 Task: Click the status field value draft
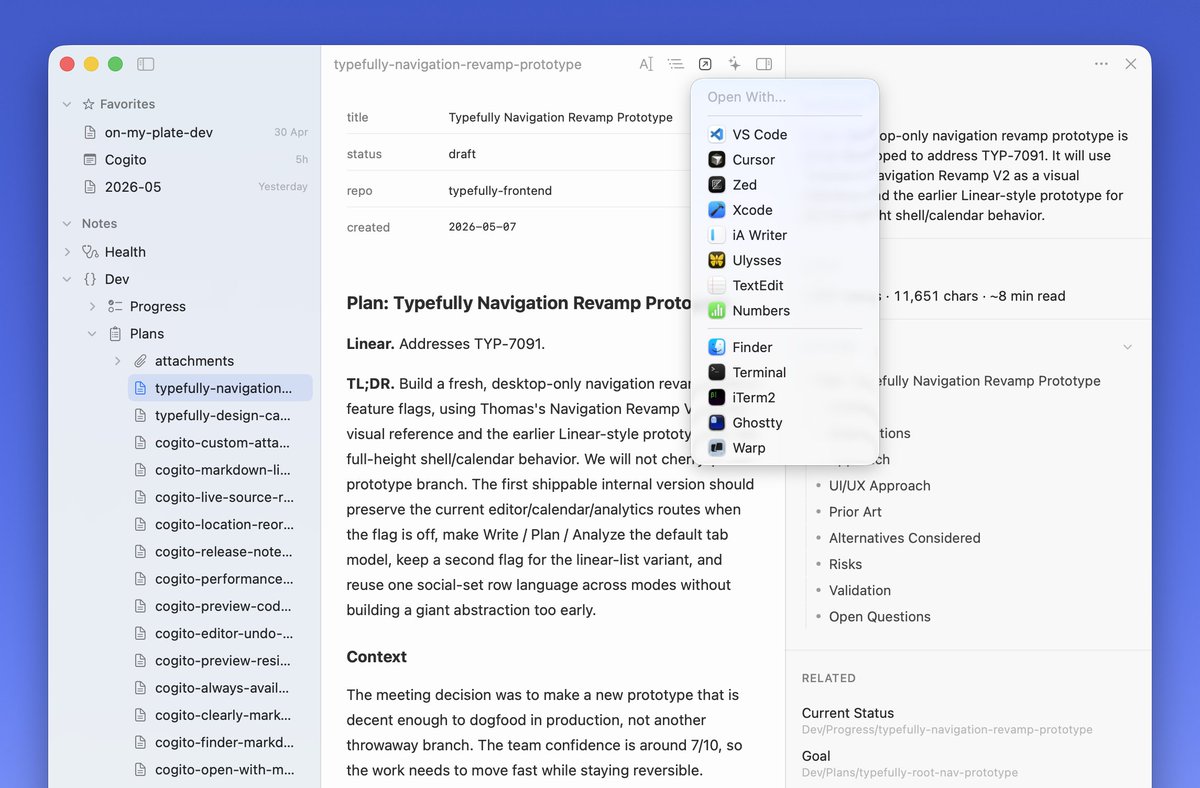(462, 154)
